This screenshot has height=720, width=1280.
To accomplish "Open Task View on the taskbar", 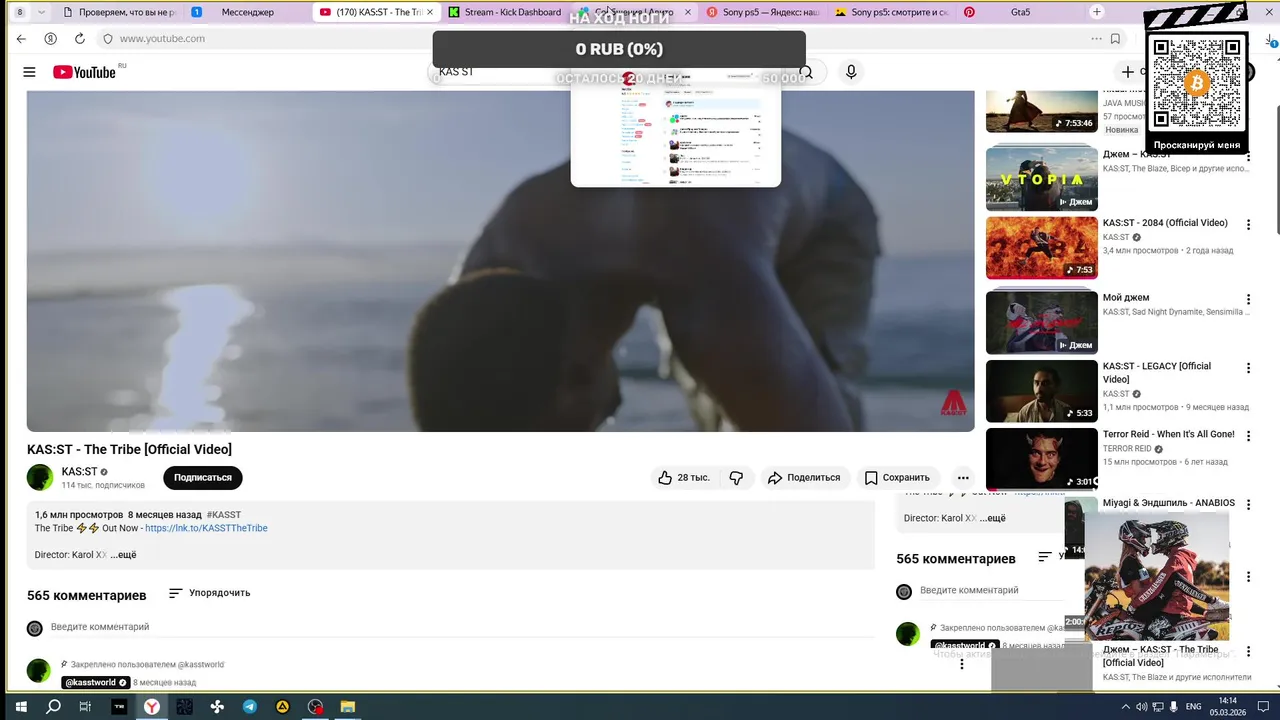I will coord(86,706).
